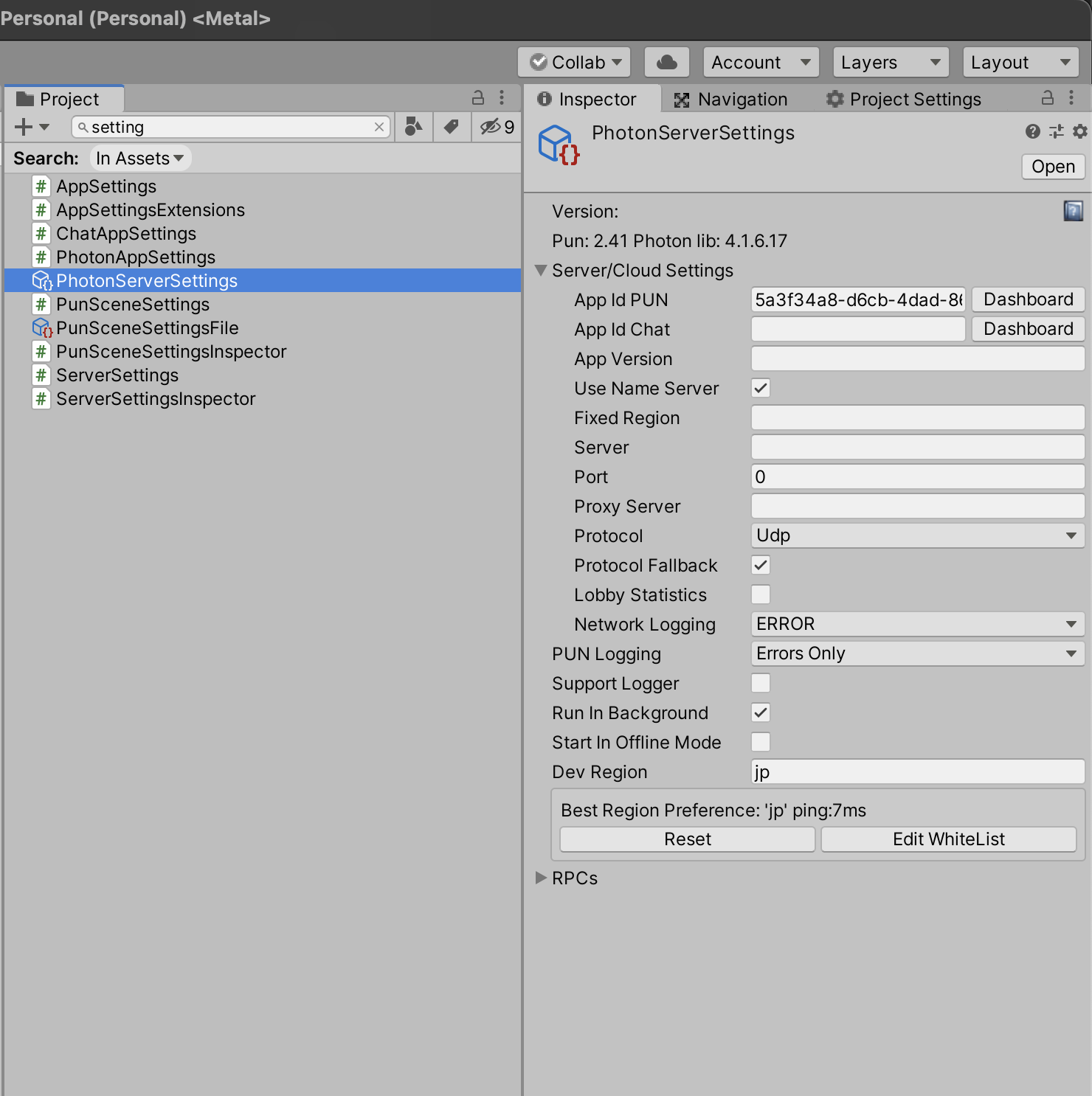
Task: Open help reference icon for PhotonServerSettings
Action: [1033, 131]
